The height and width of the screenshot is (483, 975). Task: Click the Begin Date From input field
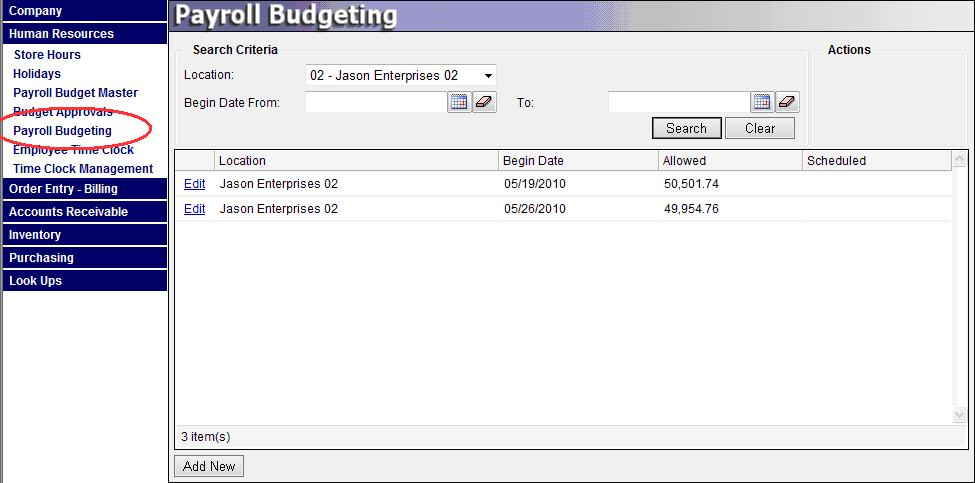tap(375, 102)
